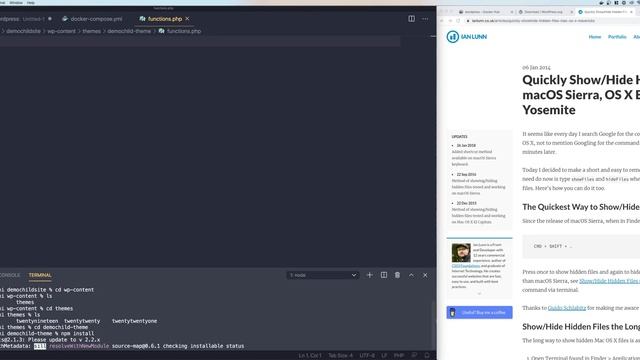This screenshot has width=640, height=360.
Task: Open notifications bell in the status bar
Action: coord(427,356)
